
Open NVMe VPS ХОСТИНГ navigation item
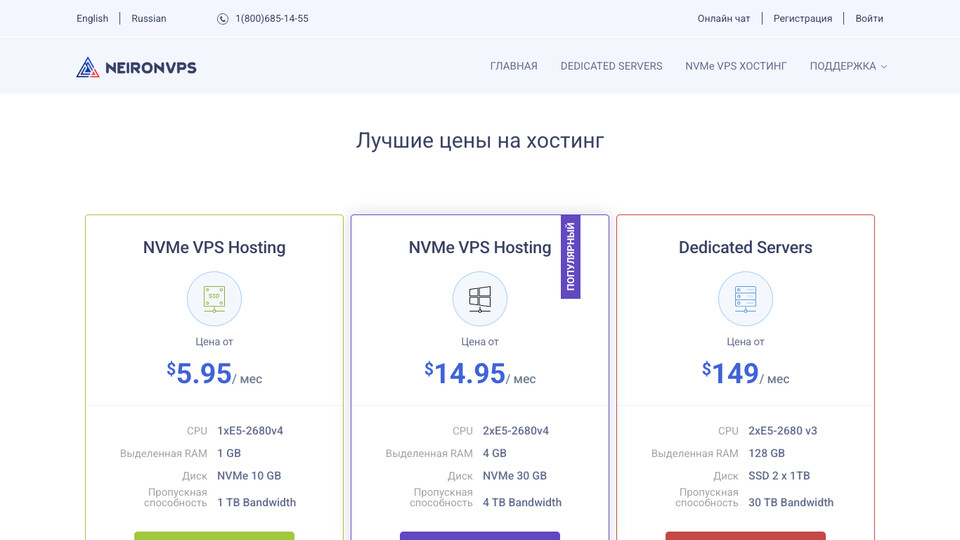736,67
